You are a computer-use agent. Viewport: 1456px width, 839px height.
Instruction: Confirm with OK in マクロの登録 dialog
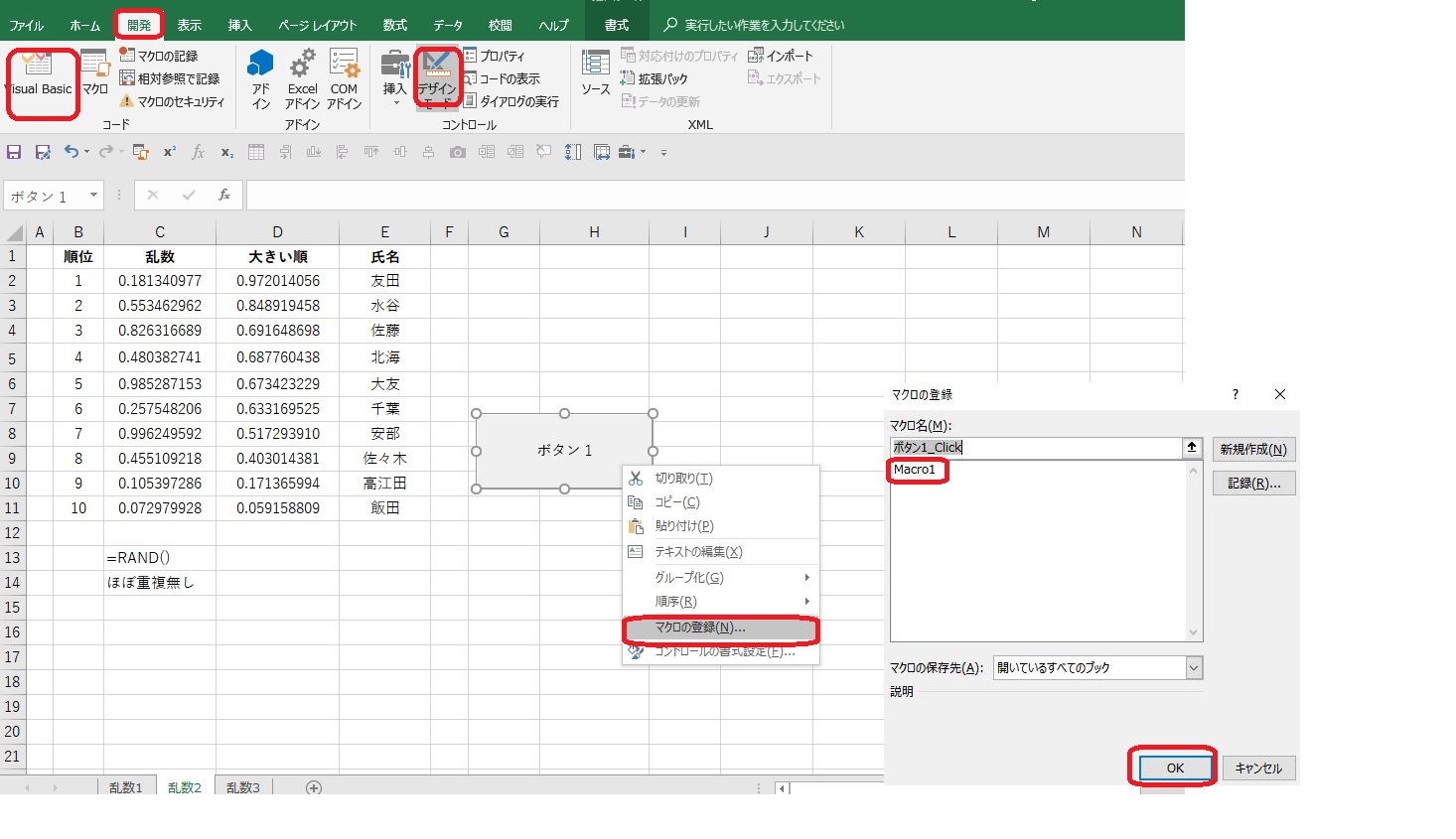[x=1175, y=768]
